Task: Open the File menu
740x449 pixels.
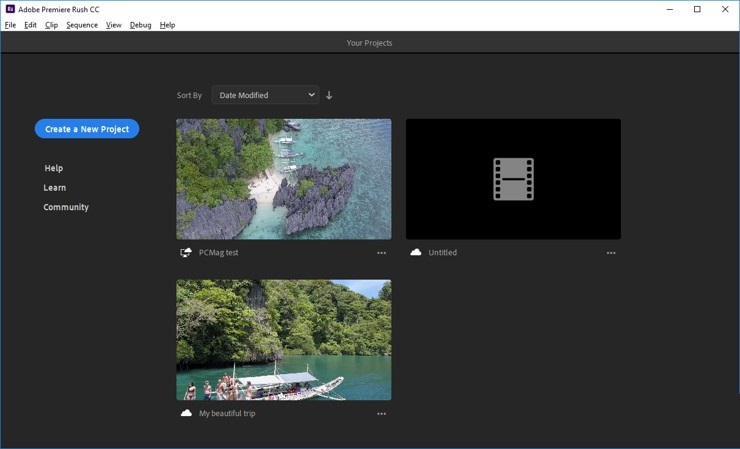Action: click(x=10, y=25)
